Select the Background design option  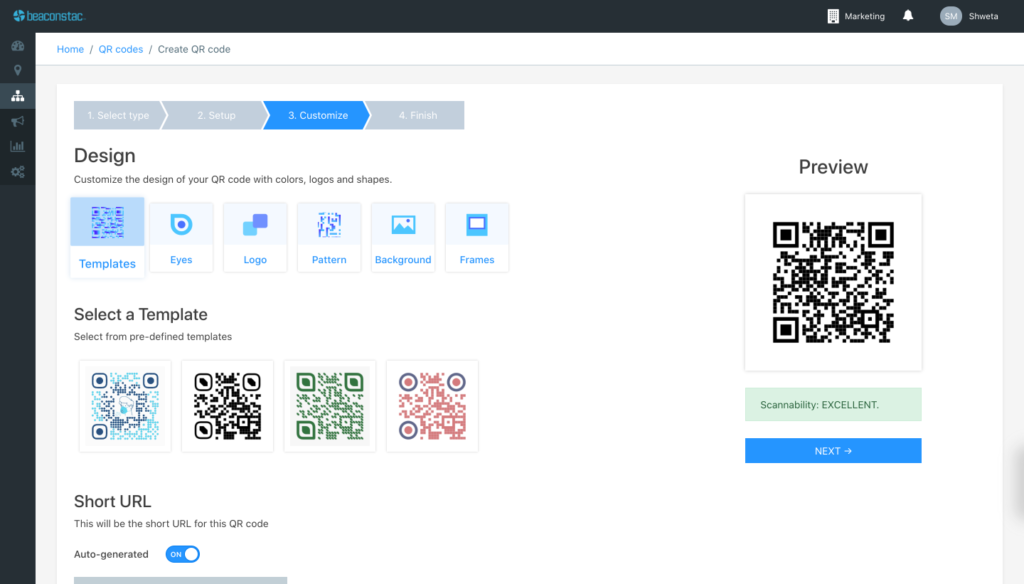pos(403,237)
